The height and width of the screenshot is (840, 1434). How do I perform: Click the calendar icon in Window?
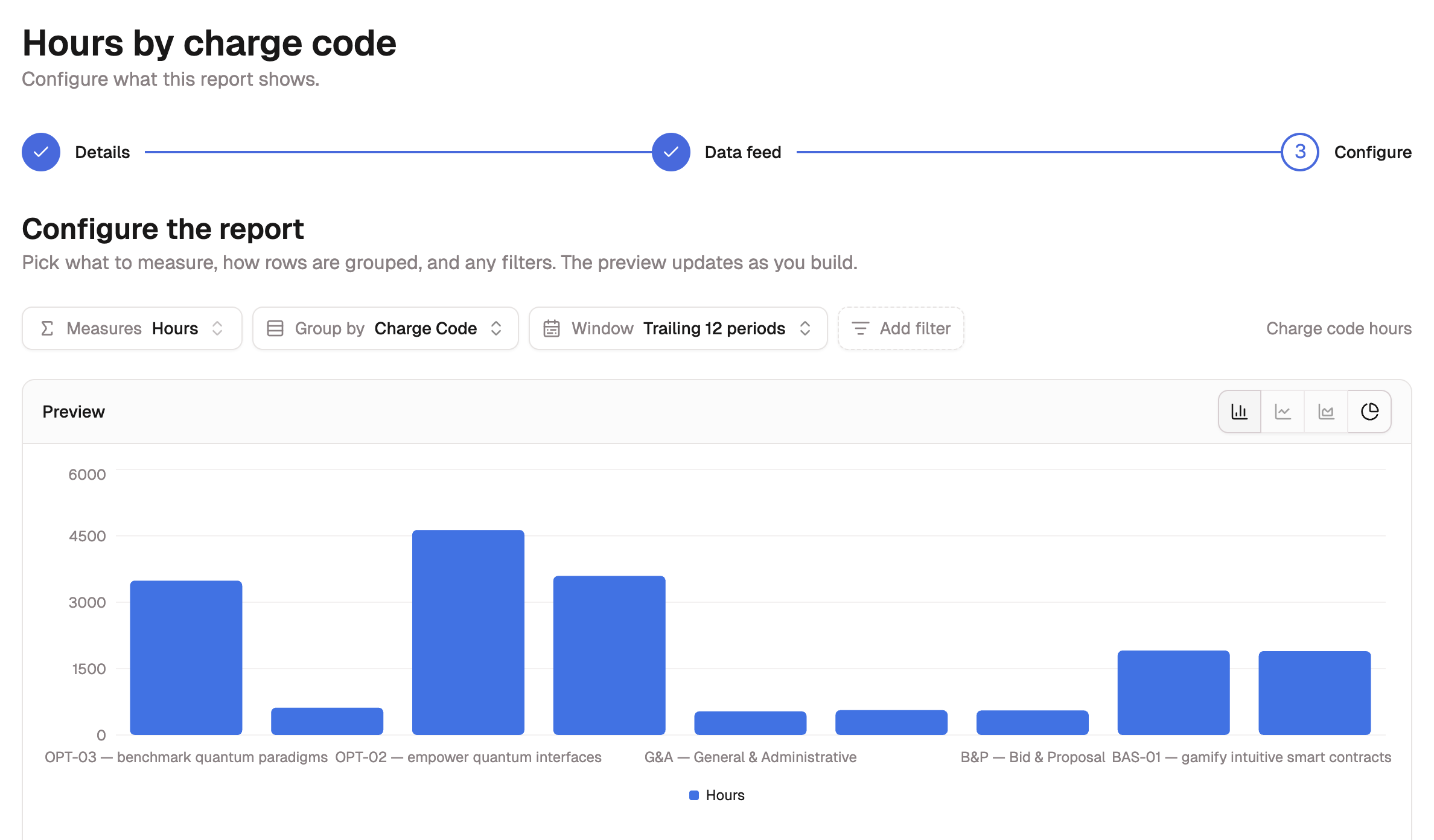[552, 328]
